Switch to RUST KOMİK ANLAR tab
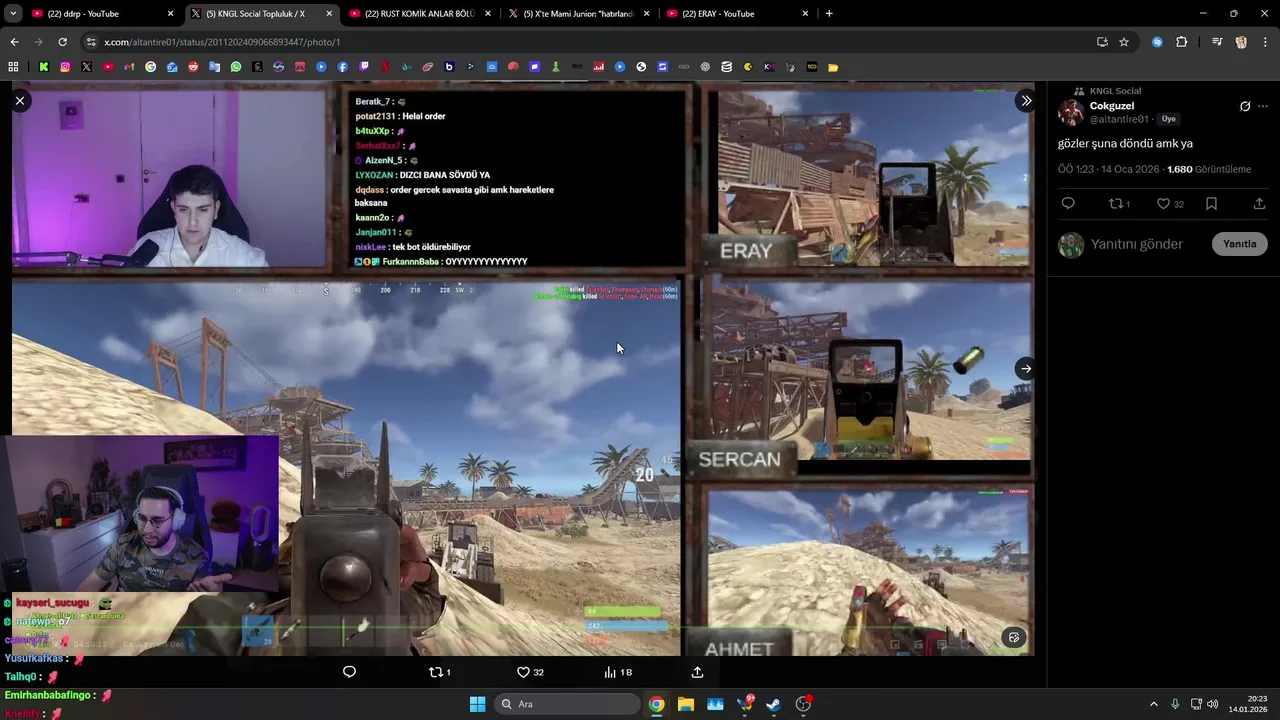The image size is (1280, 720). pyautogui.click(x=418, y=14)
